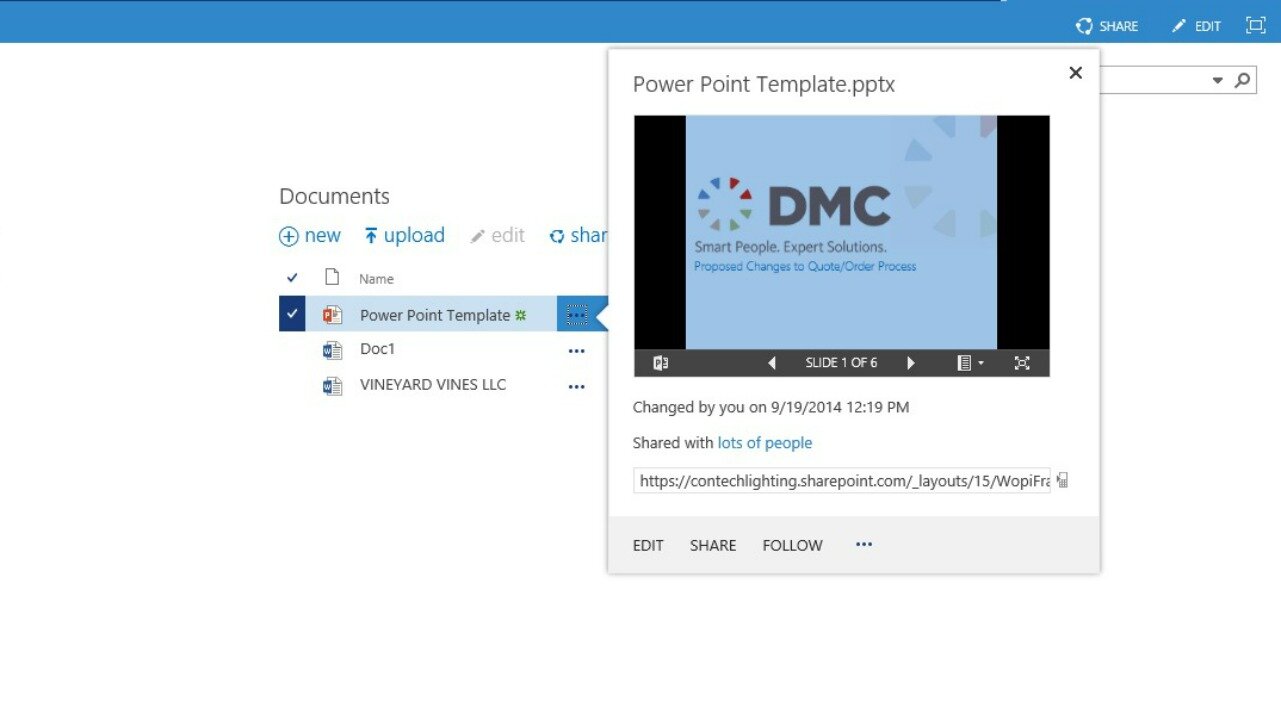This screenshot has width=1281, height=720.
Task: Click the 'SLIDE 1 OF 6' indicator text
Action: click(841, 363)
